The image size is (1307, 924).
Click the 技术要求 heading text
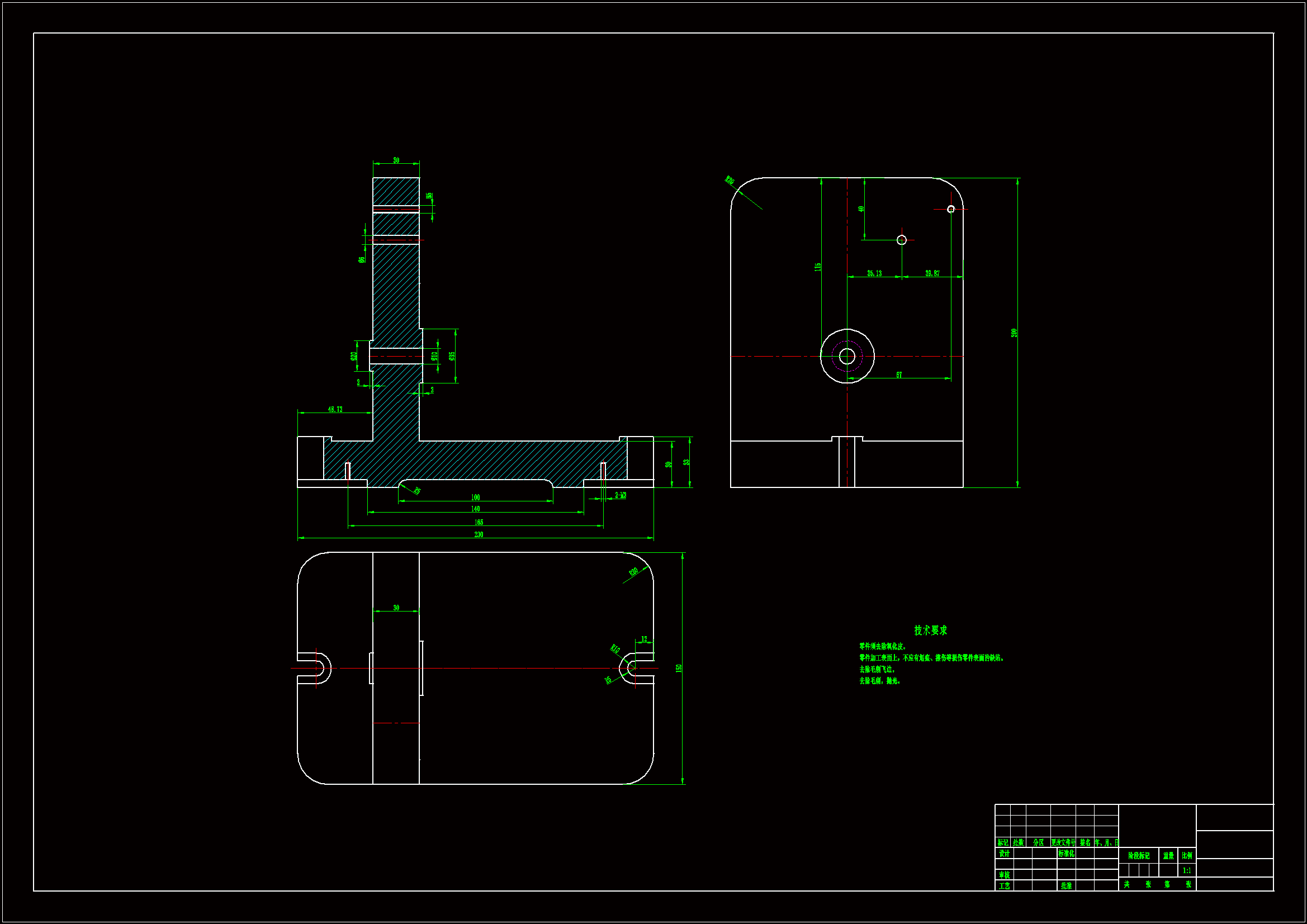(x=930, y=630)
